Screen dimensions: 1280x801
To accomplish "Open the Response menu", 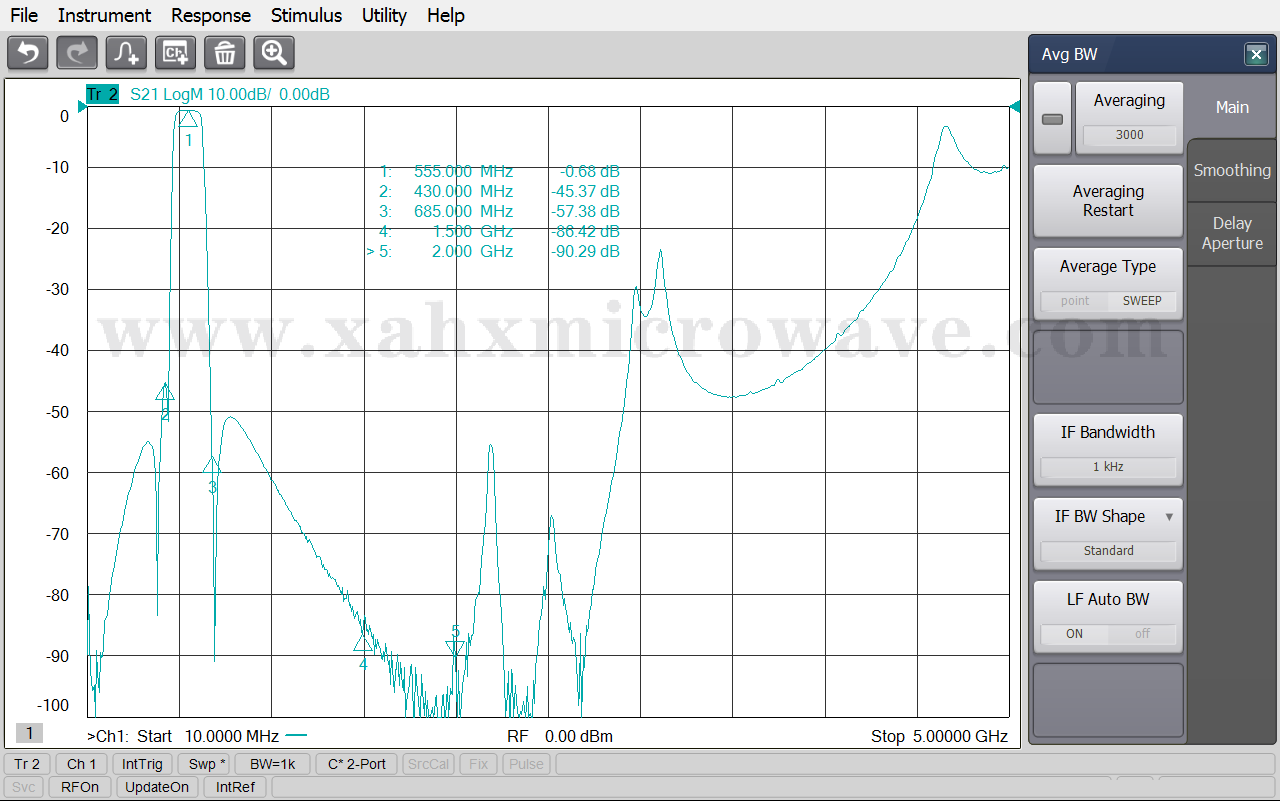I will (x=211, y=15).
